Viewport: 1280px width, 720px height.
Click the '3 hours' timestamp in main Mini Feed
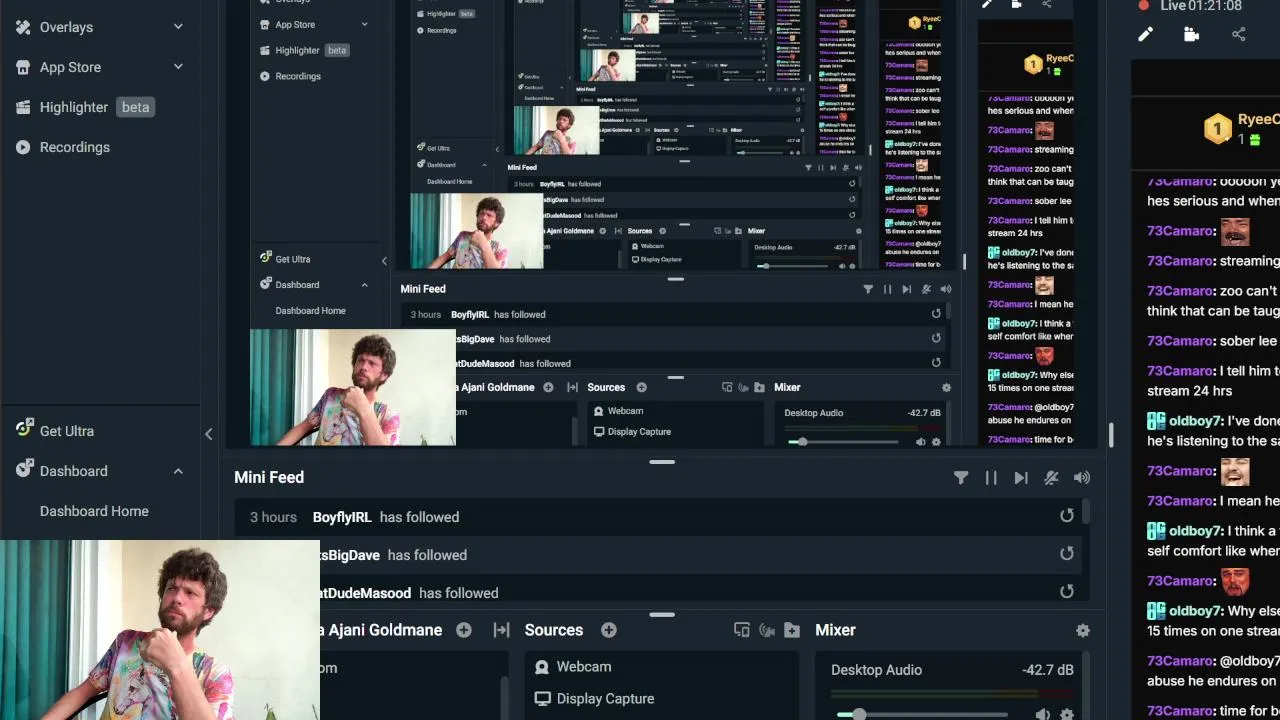[273, 517]
